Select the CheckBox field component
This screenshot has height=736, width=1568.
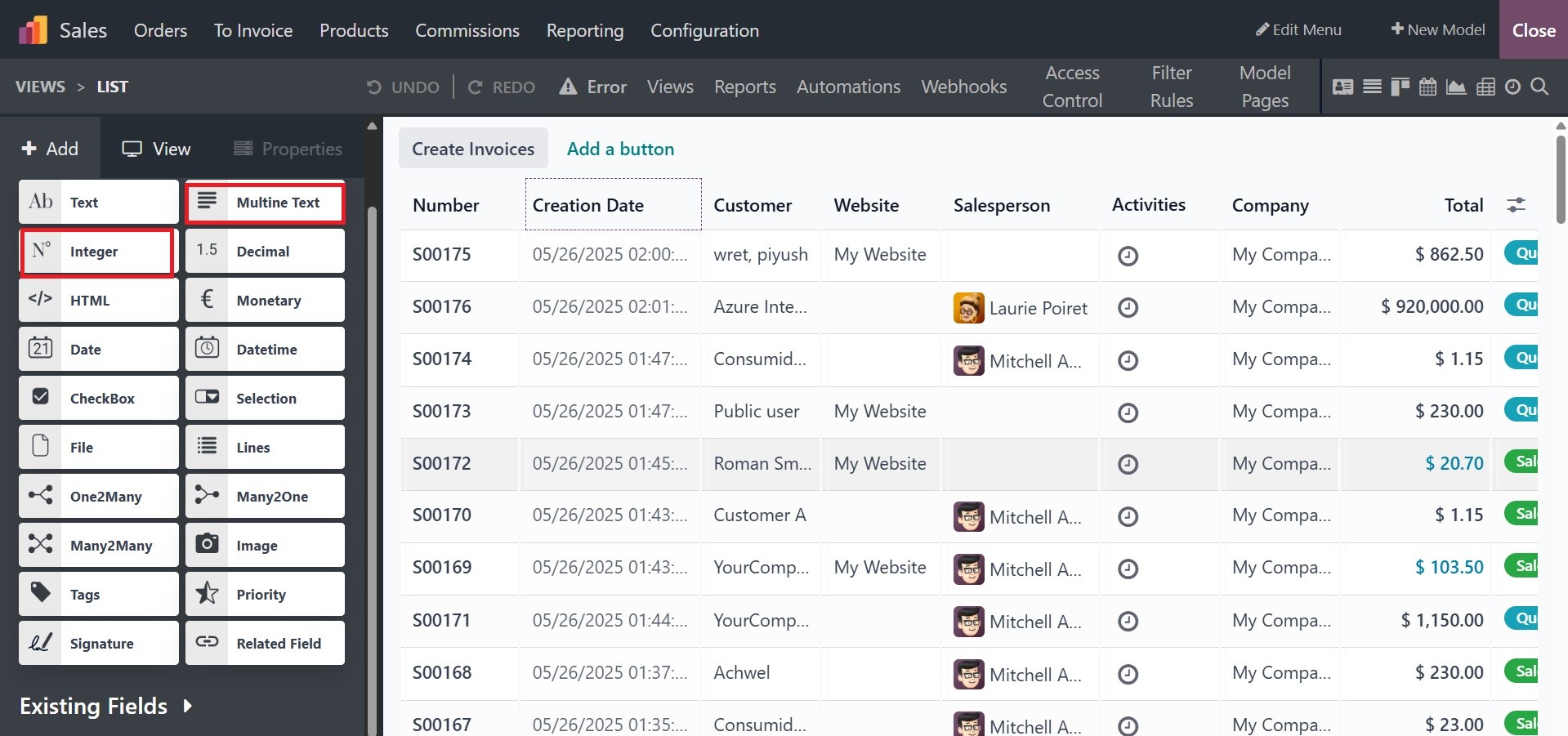[99, 399]
